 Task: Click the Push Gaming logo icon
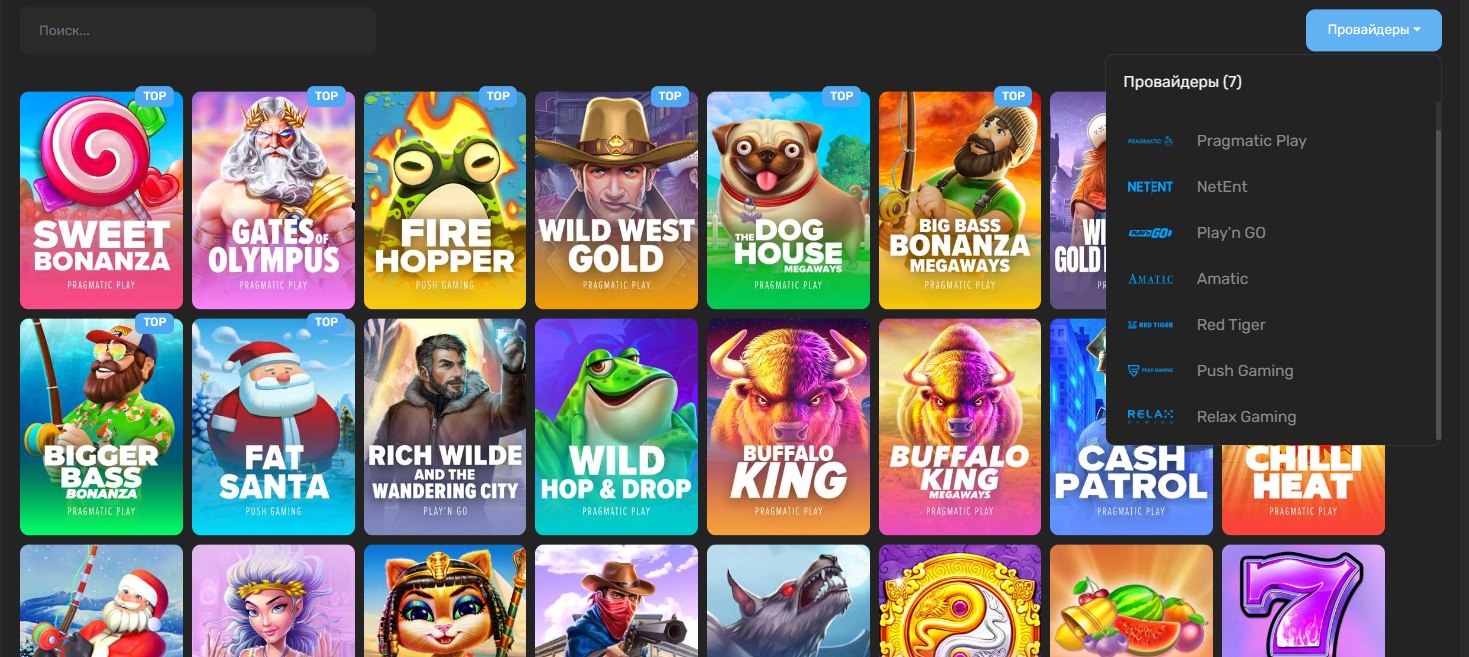tap(1150, 371)
